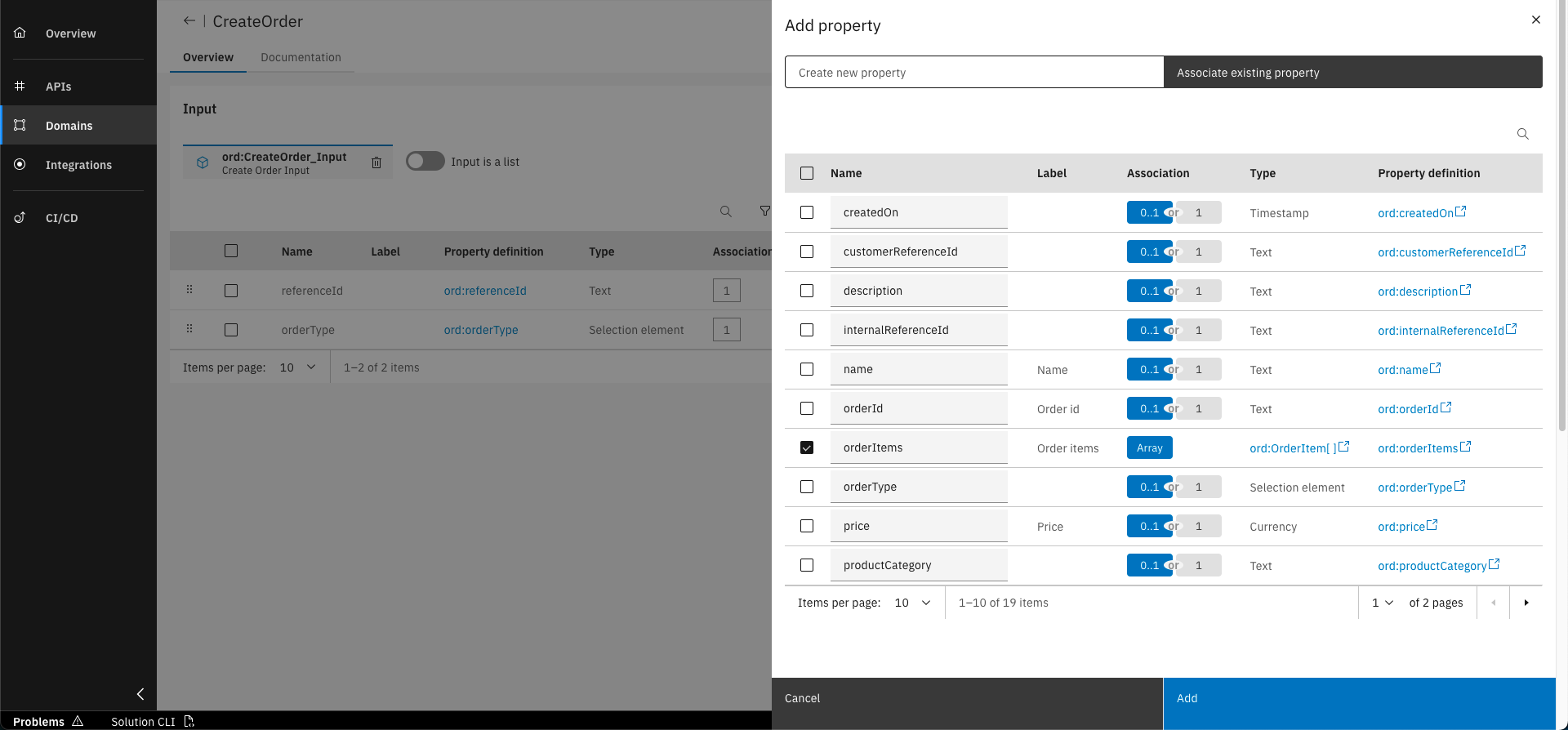Image resolution: width=1568 pixels, height=730 pixels.
Task: Go to next page arrow in pagination
Action: [1526, 603]
